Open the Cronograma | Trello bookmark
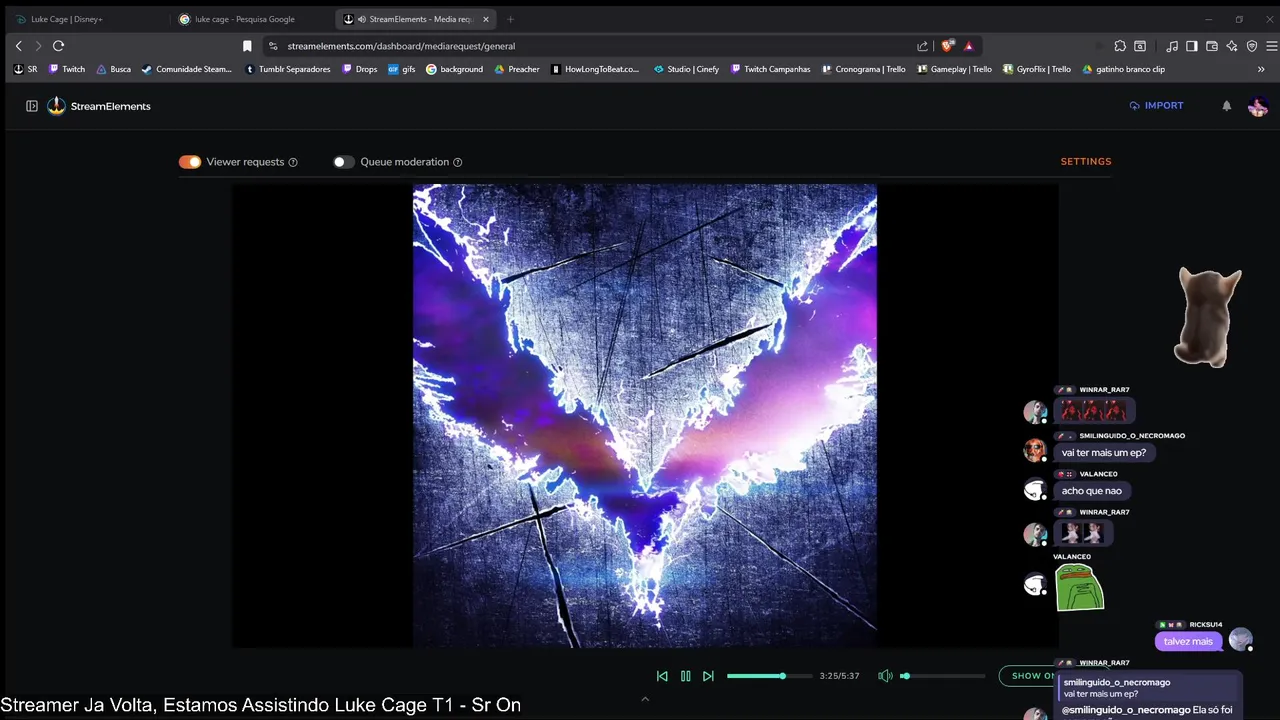1280x720 pixels. point(863,70)
